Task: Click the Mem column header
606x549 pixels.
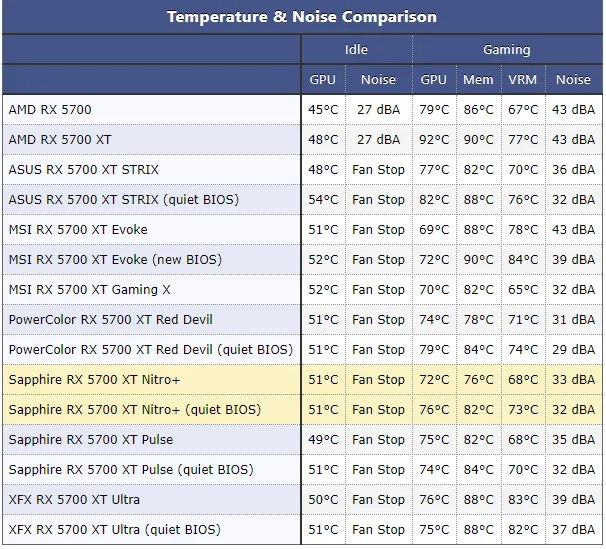Action: [478, 79]
